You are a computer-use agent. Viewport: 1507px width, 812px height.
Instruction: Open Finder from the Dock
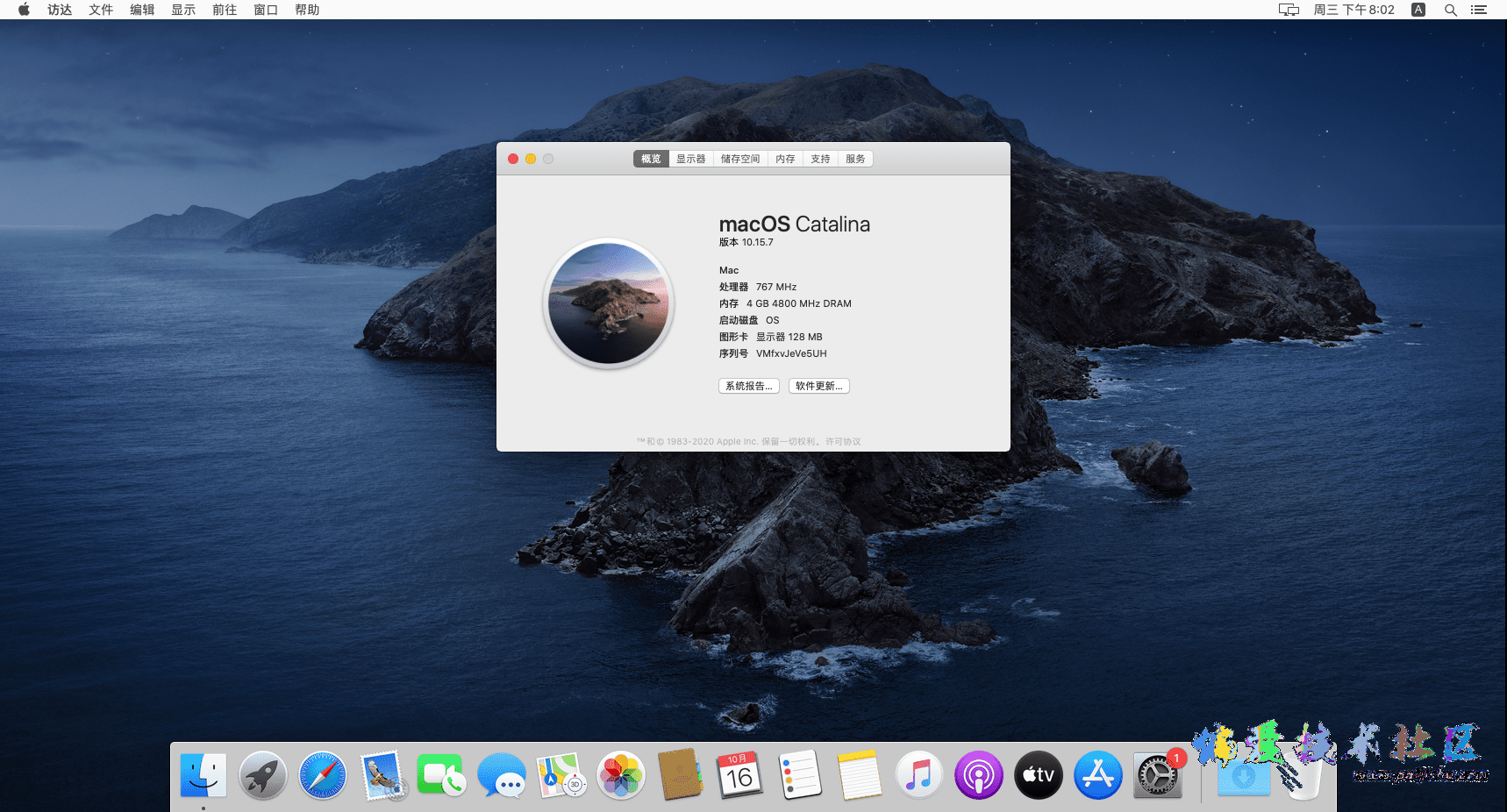coord(204,775)
